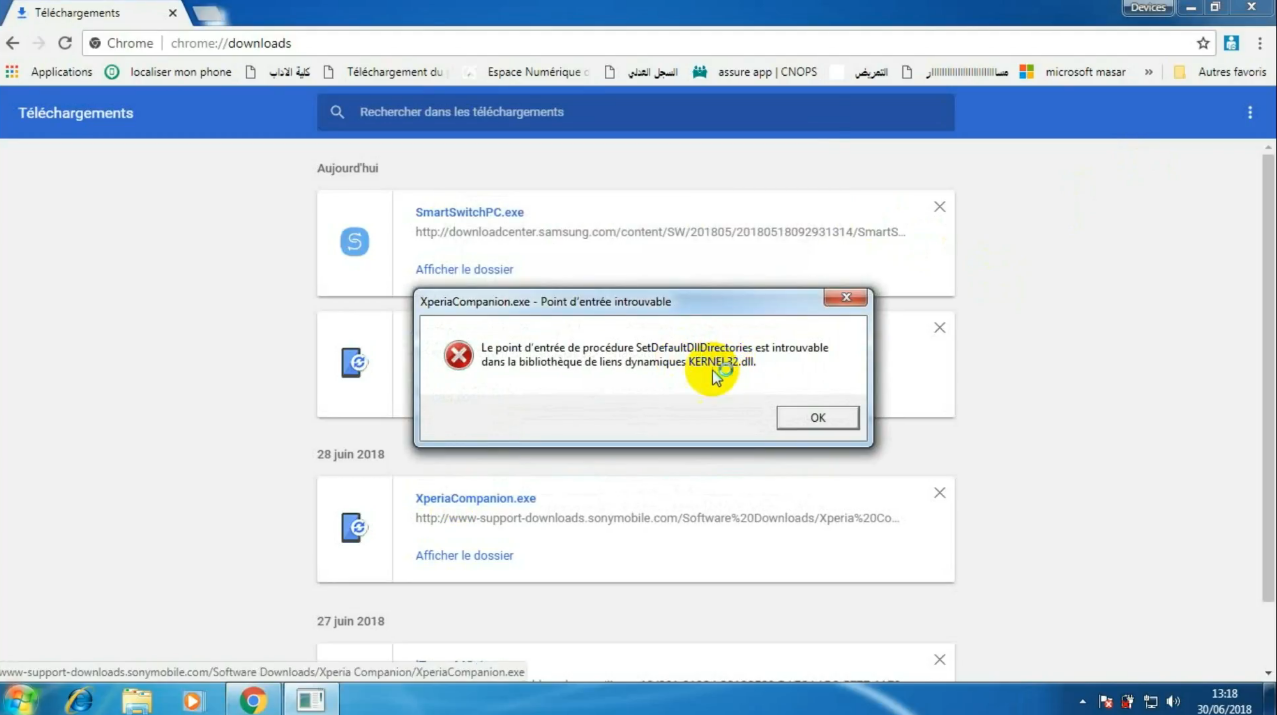The height and width of the screenshot is (715, 1277).
Task: Open SmartSwitchPC.exe file link
Action: click(x=469, y=212)
